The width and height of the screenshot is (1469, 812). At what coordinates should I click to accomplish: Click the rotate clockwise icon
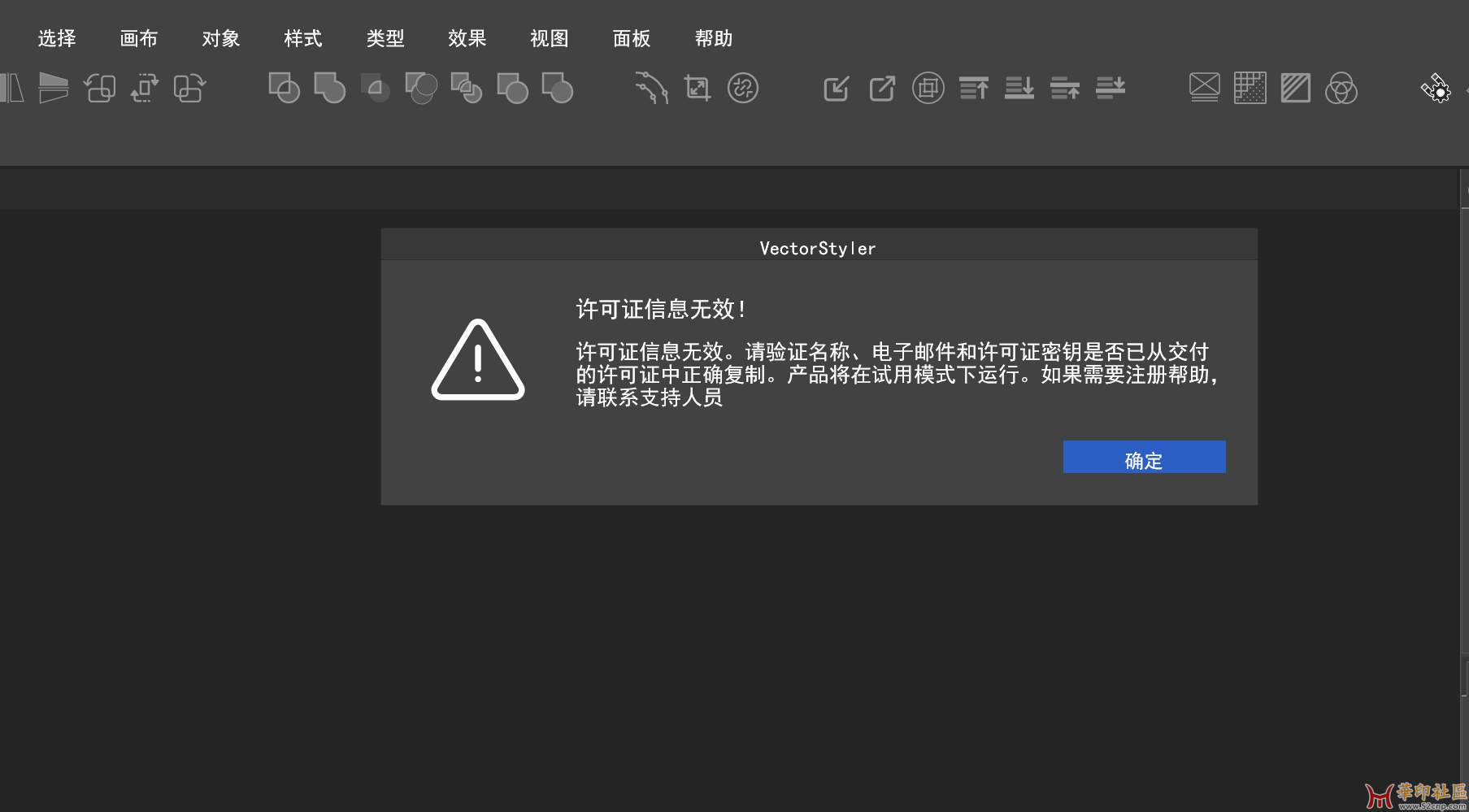190,88
